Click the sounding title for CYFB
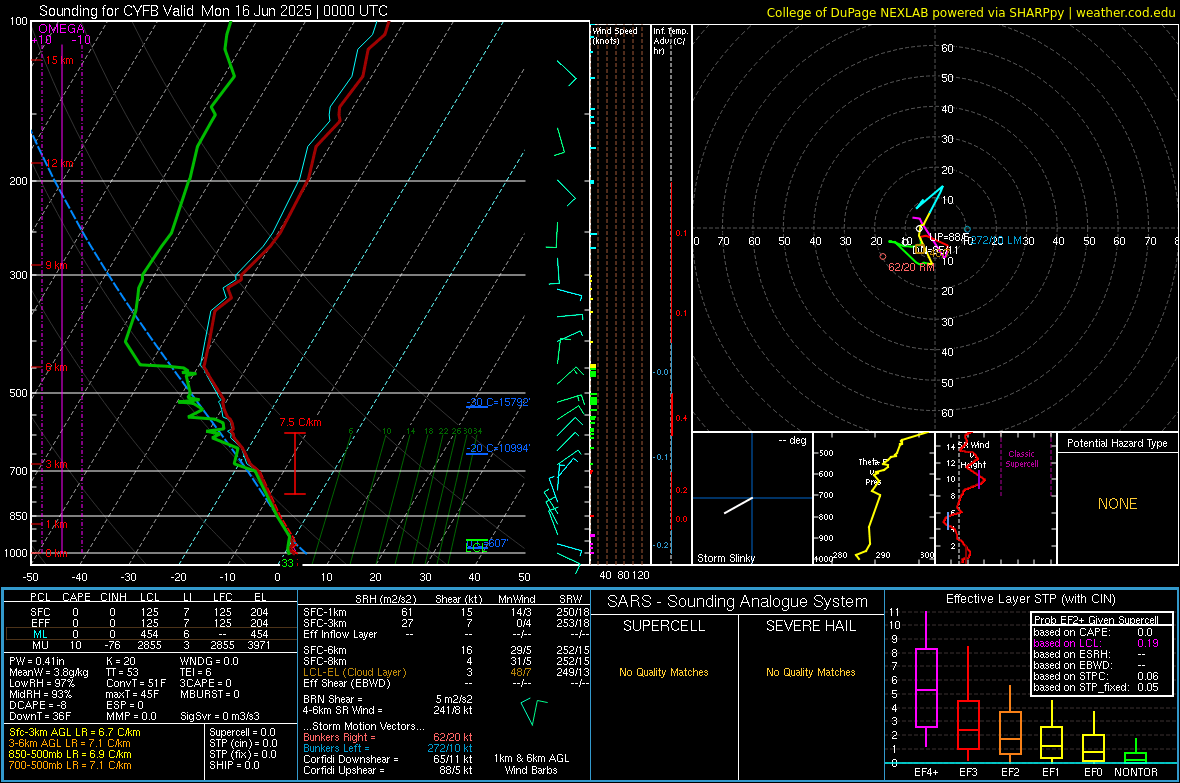Screen dimensions: 1180x783 (214, 11)
